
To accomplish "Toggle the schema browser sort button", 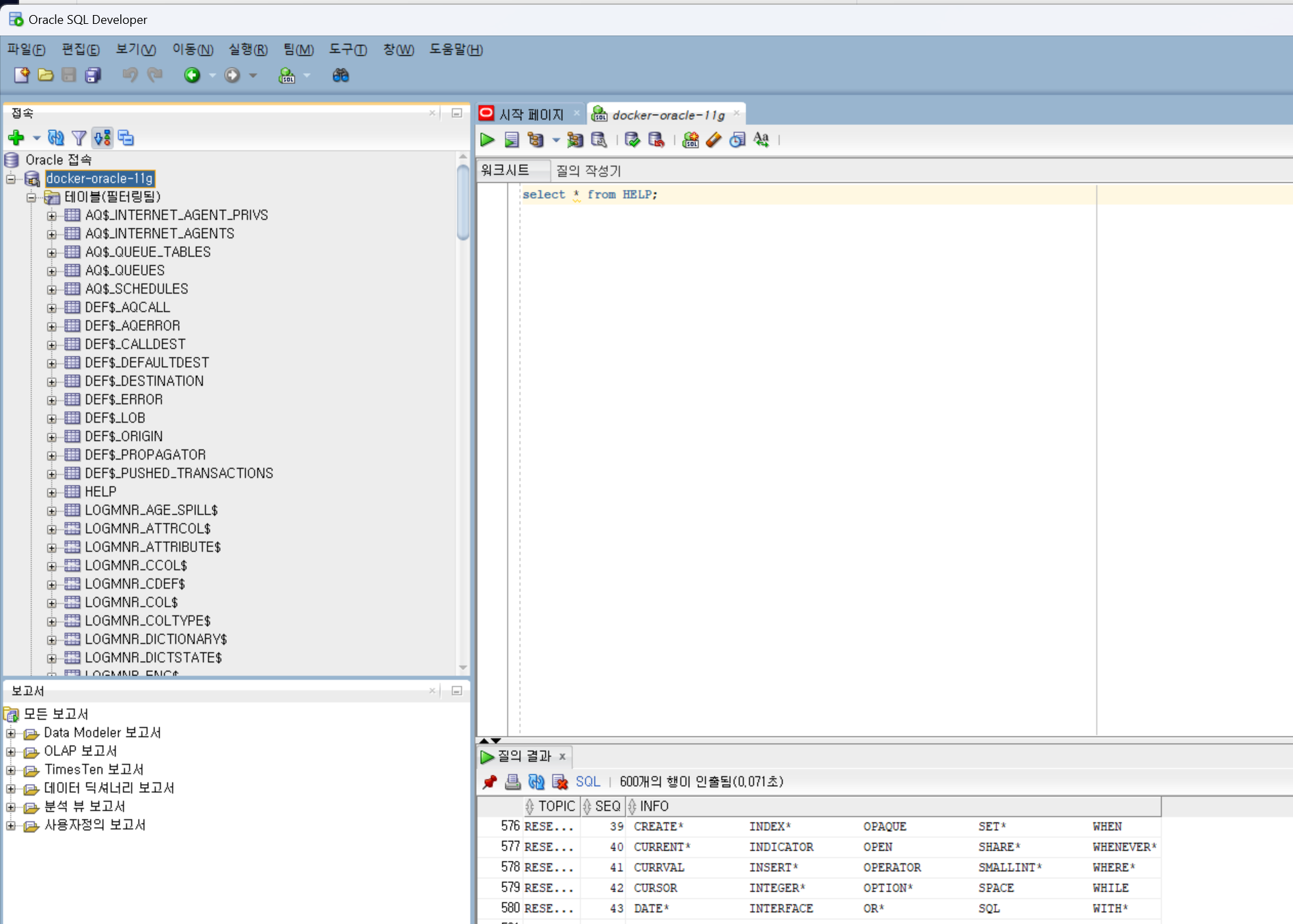I will [102, 138].
